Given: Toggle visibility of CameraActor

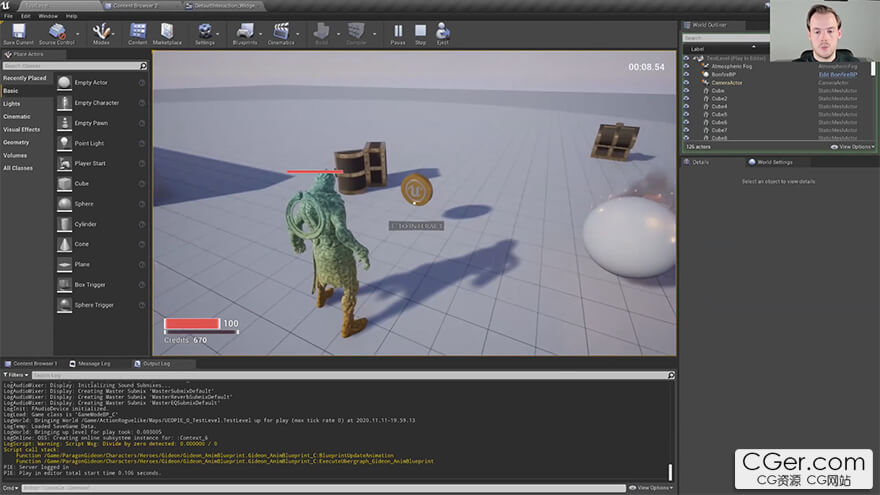Looking at the screenshot, I should pos(686,82).
